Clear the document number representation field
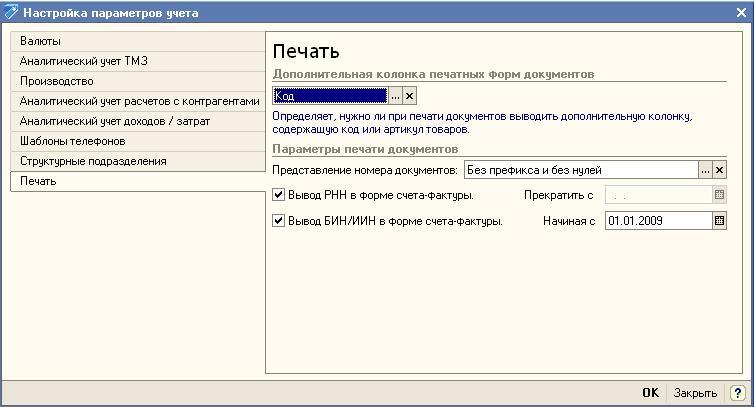Screen dimensions: 754x407 pos(719,170)
